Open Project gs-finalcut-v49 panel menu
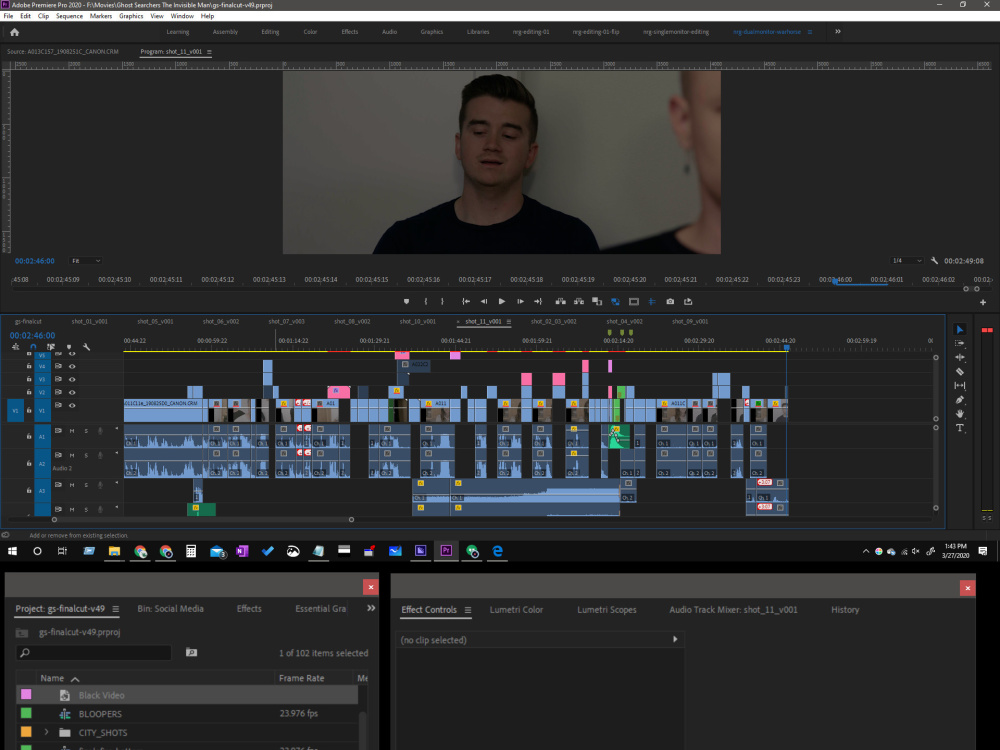The image size is (1000, 750). (115, 609)
